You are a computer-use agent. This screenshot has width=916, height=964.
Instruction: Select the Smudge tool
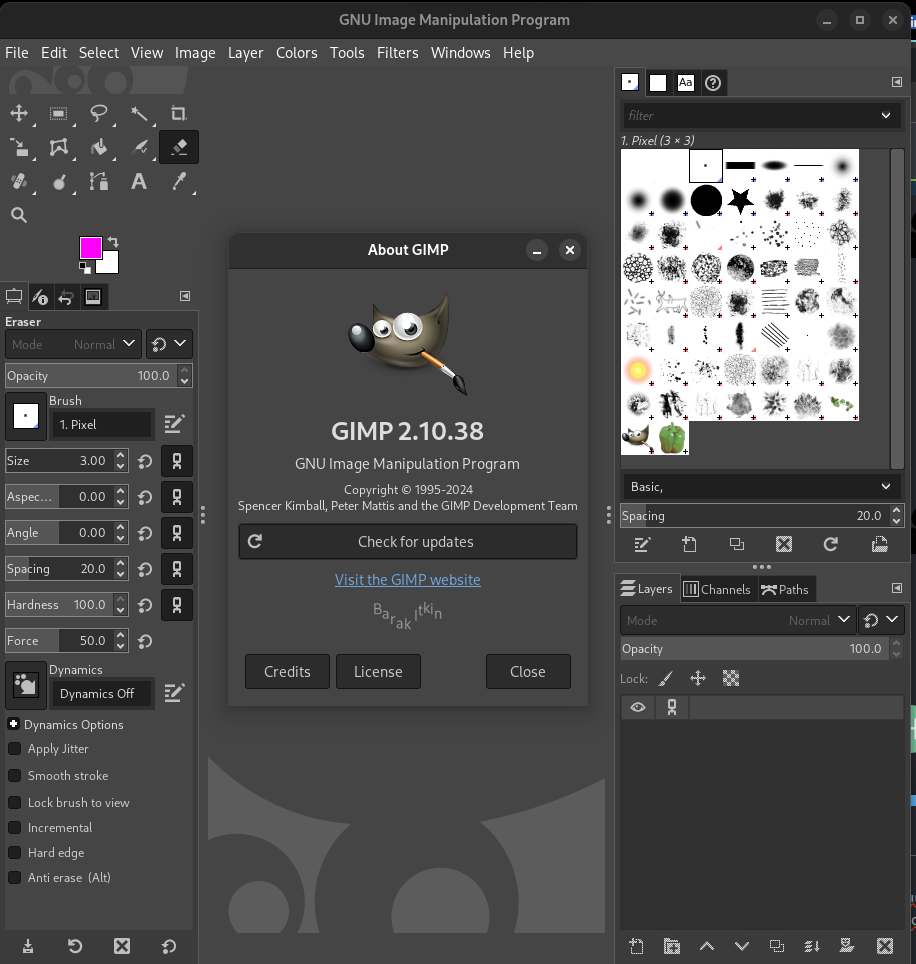click(58, 181)
